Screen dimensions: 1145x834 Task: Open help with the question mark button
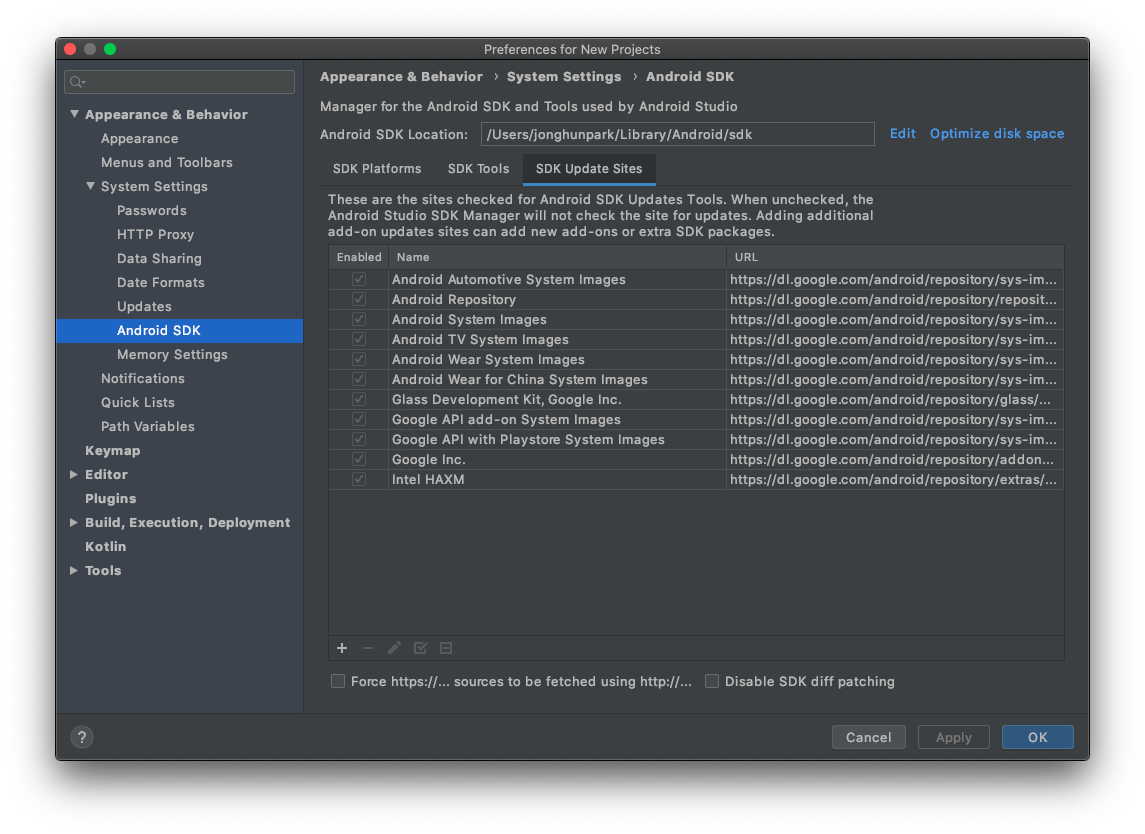click(x=82, y=737)
